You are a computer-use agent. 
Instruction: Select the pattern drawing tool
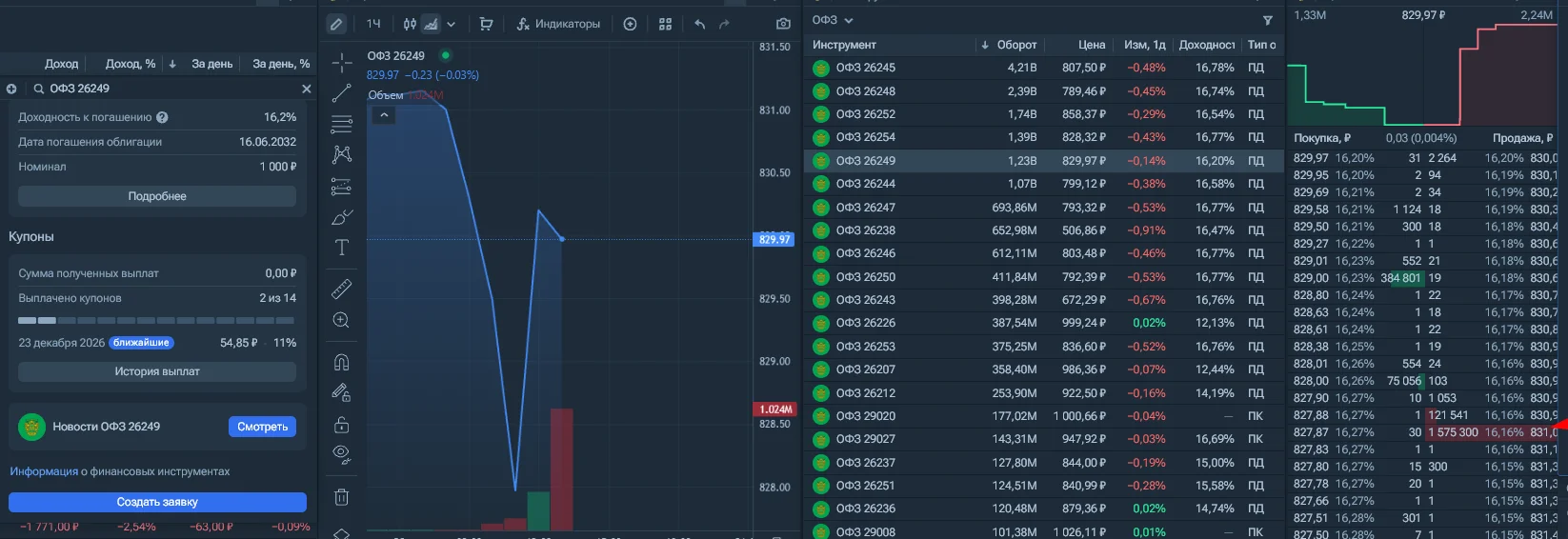pyautogui.click(x=342, y=154)
